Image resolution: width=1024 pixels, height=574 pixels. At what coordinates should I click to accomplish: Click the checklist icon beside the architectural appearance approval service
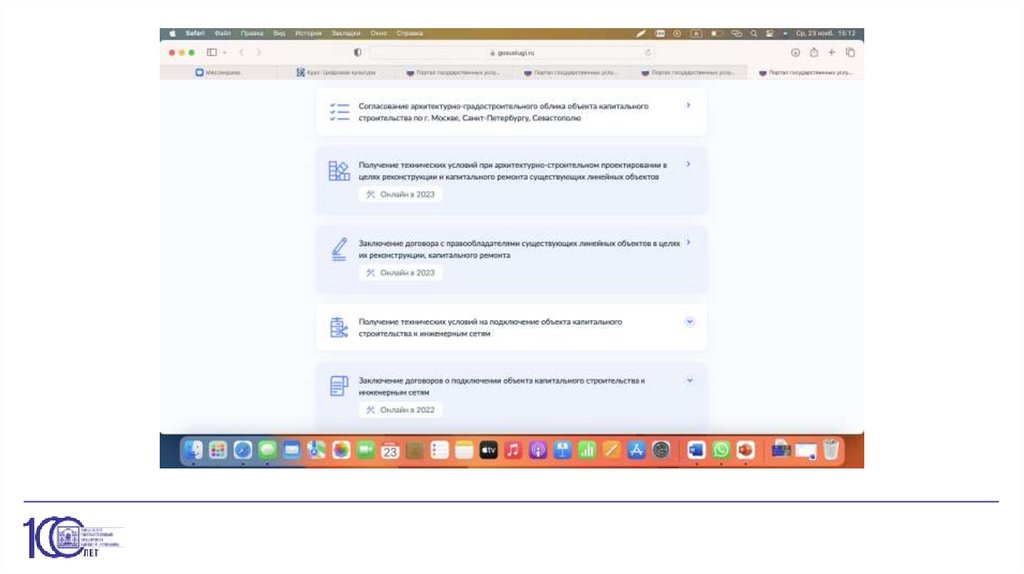click(x=339, y=111)
